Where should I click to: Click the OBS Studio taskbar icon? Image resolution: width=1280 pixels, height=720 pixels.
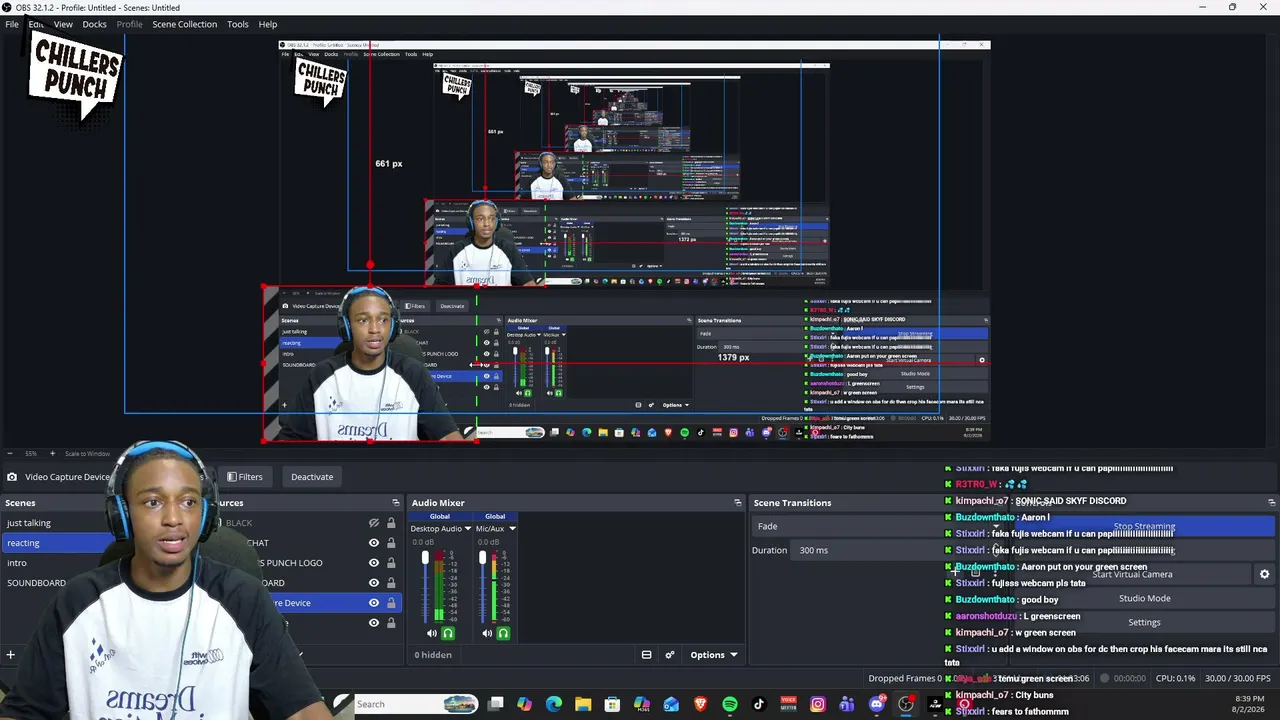click(x=906, y=704)
